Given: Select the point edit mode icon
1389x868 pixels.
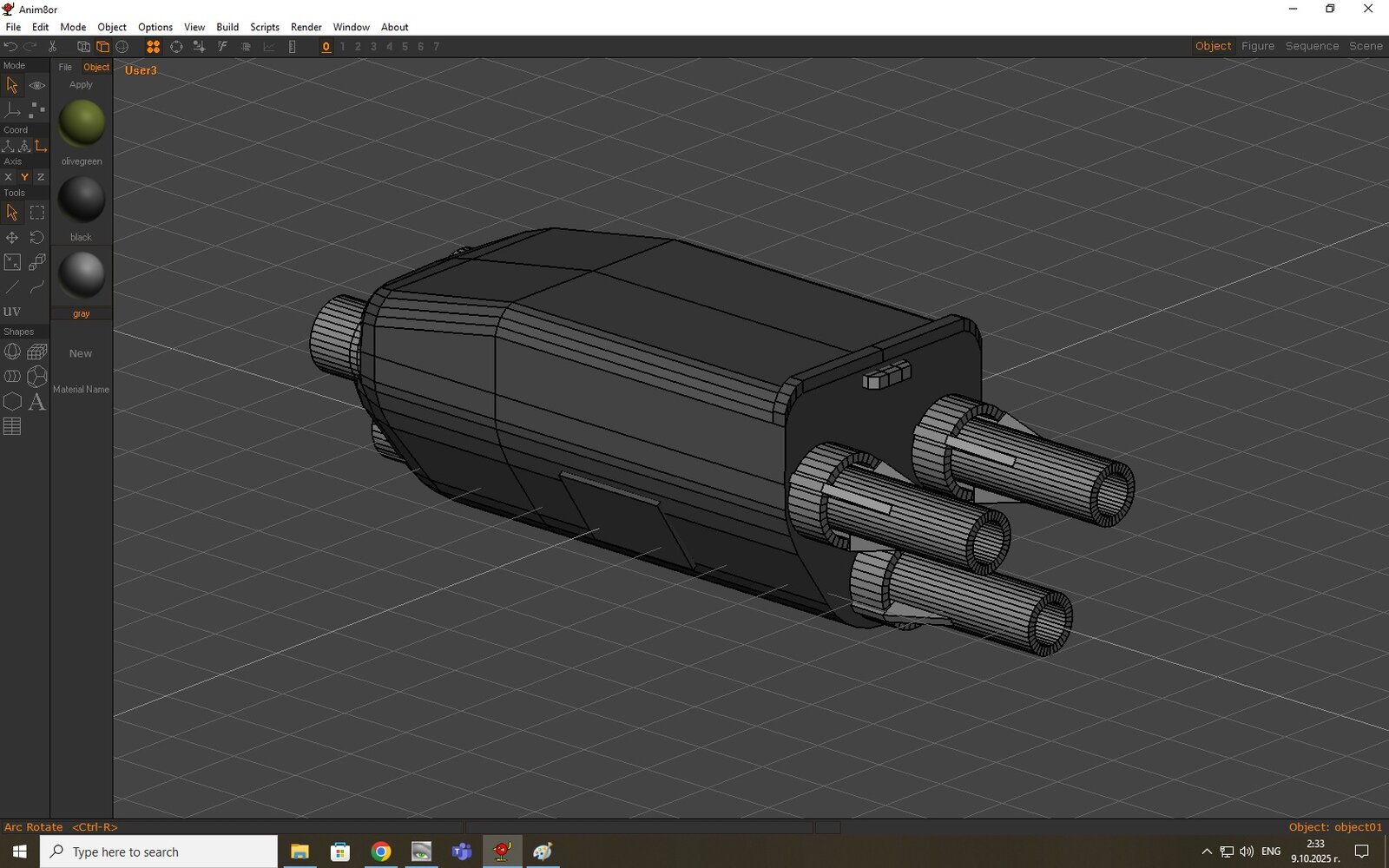Looking at the screenshot, I should tap(37, 109).
